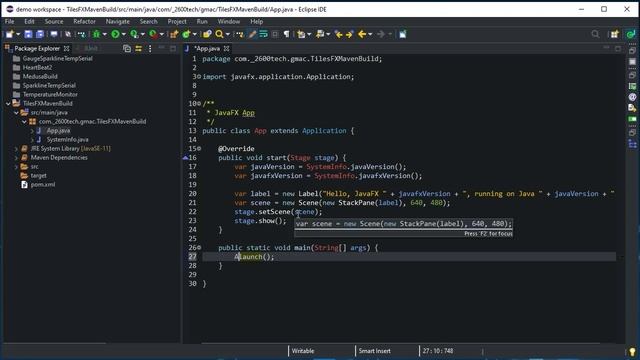
Task: Expand the JRE System Library node
Action: click(16, 149)
